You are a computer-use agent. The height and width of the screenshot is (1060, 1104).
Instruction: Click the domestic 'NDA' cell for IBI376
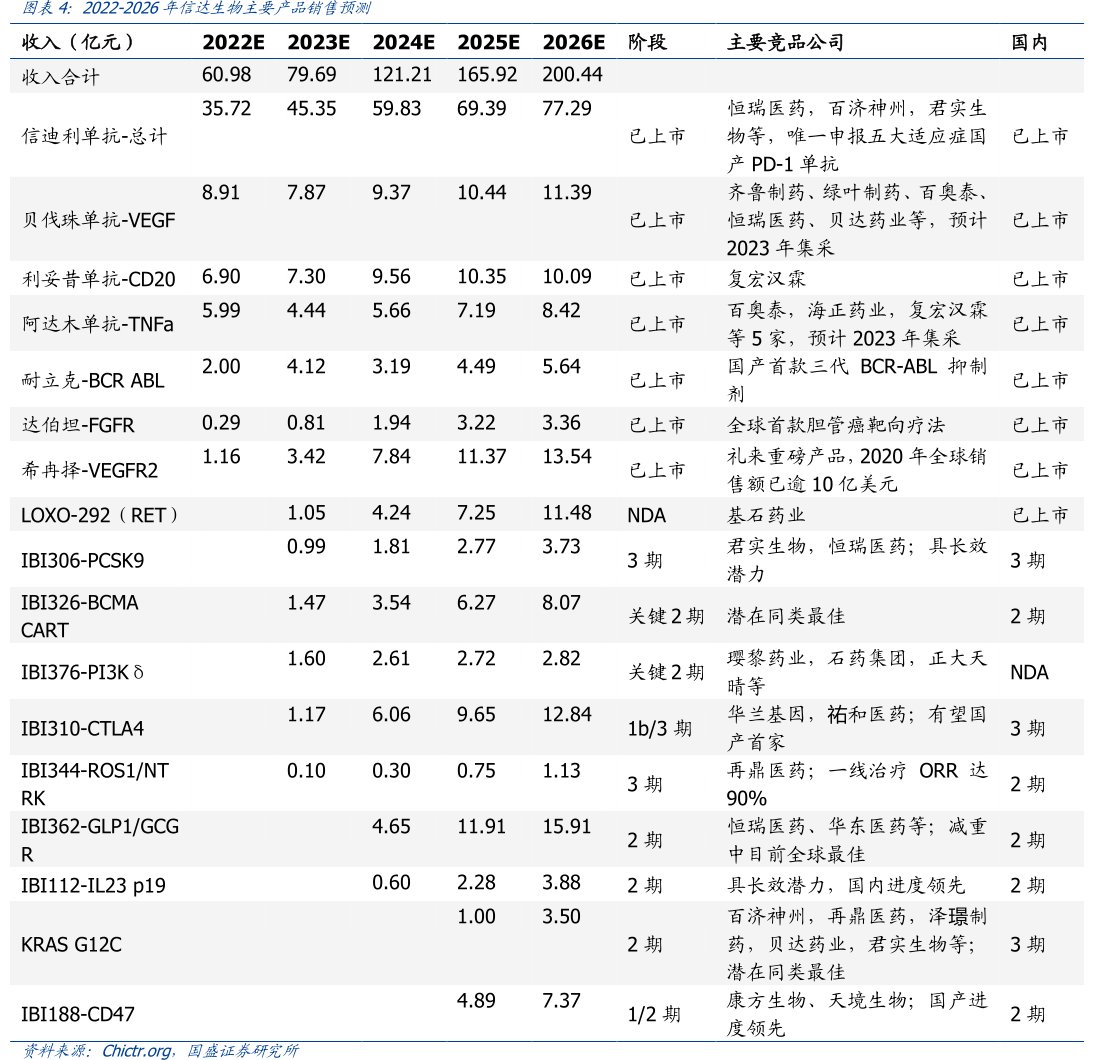coord(1029,673)
